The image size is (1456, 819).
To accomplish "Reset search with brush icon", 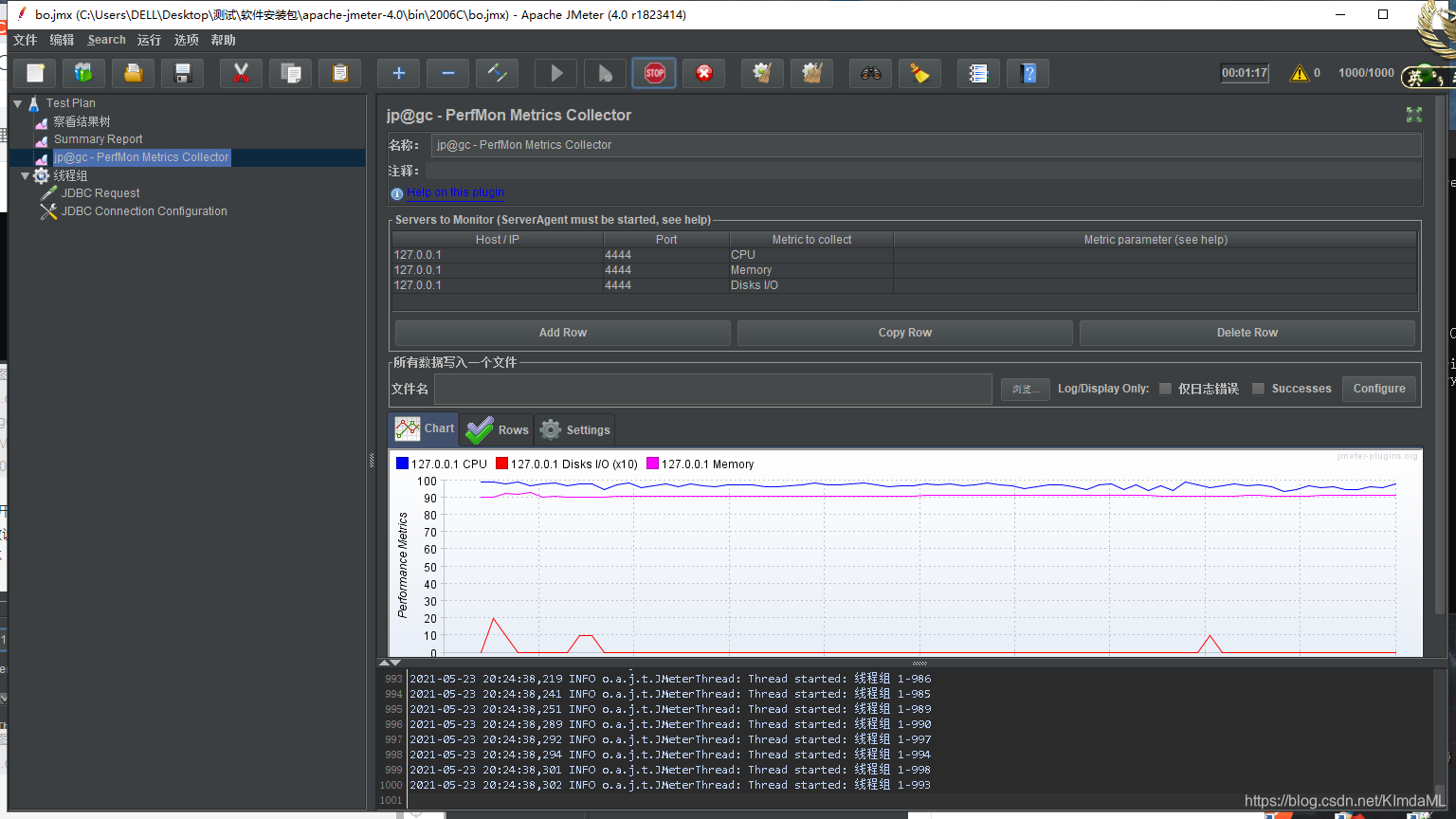I will click(919, 73).
